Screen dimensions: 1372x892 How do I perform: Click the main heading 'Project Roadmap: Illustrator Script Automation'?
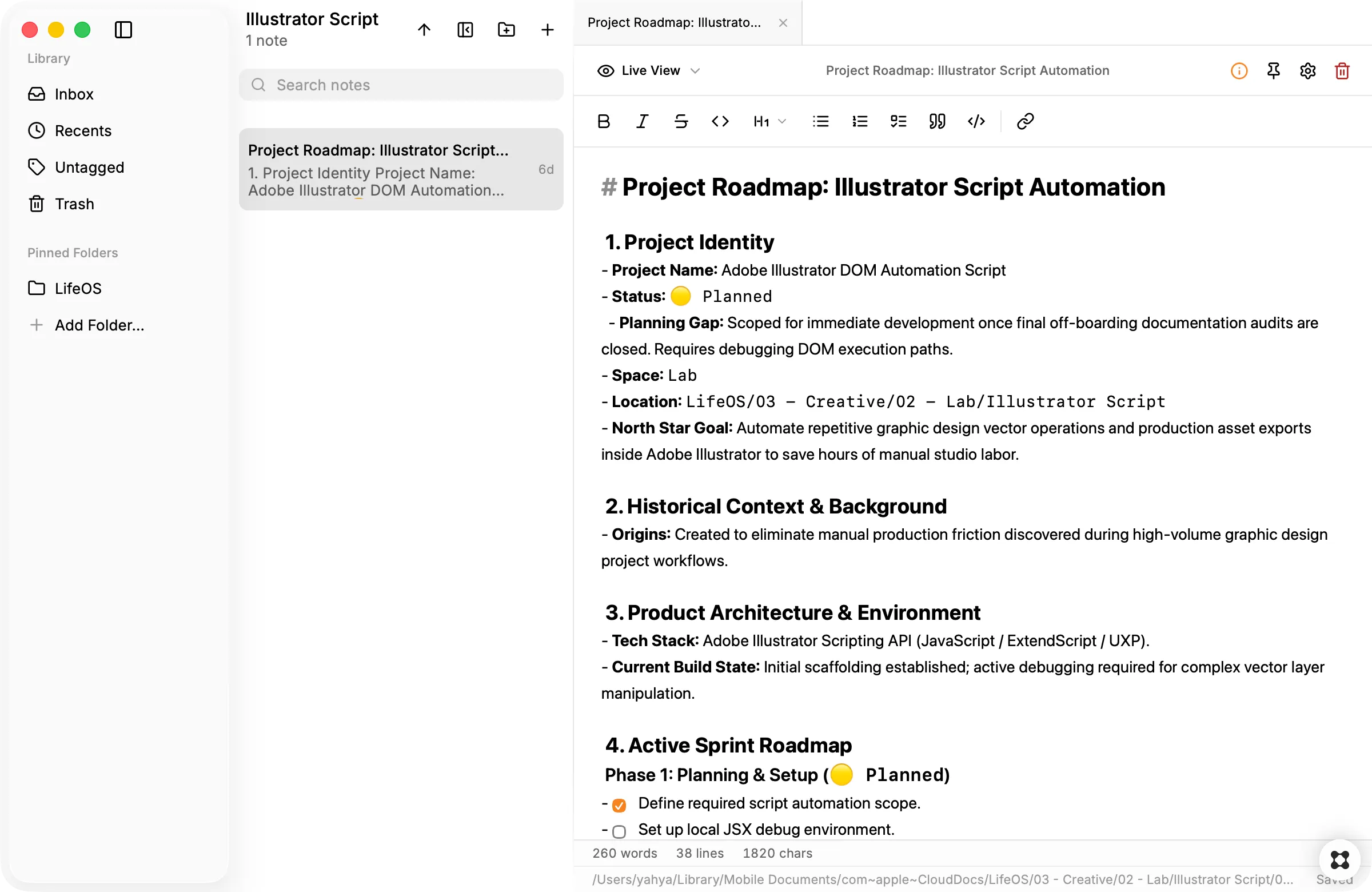click(894, 187)
